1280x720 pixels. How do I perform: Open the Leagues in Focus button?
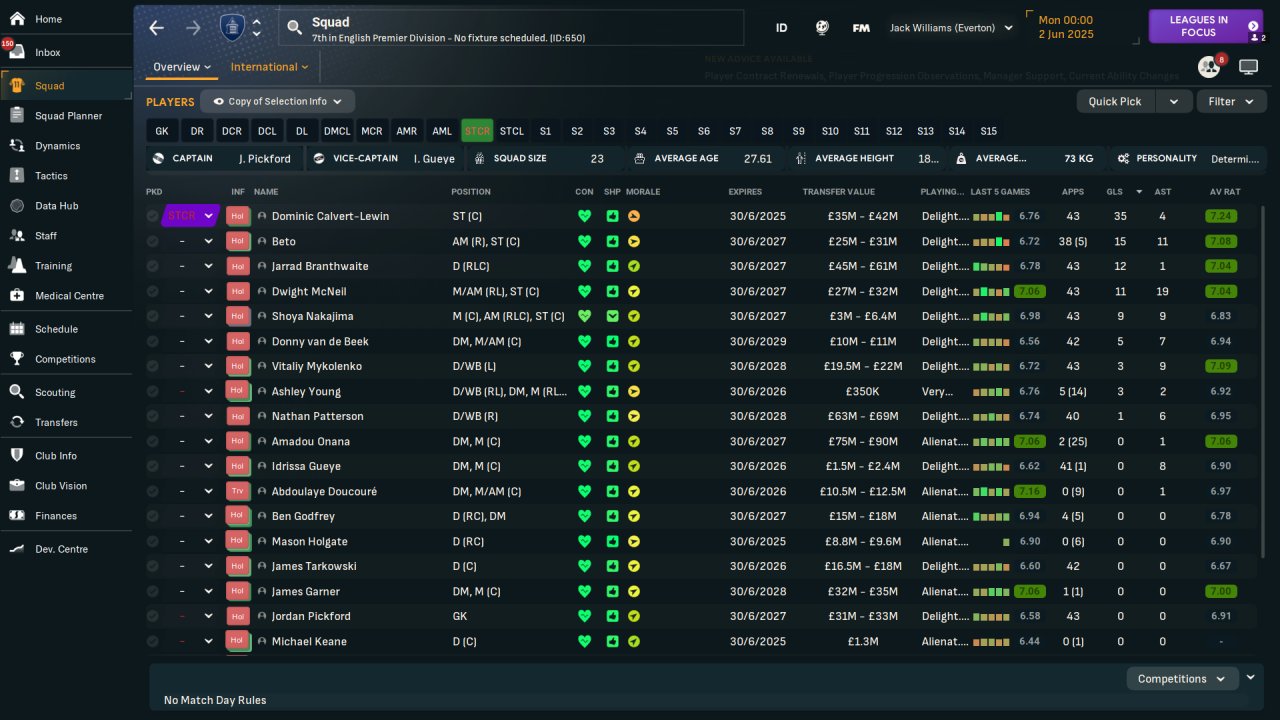click(1205, 26)
